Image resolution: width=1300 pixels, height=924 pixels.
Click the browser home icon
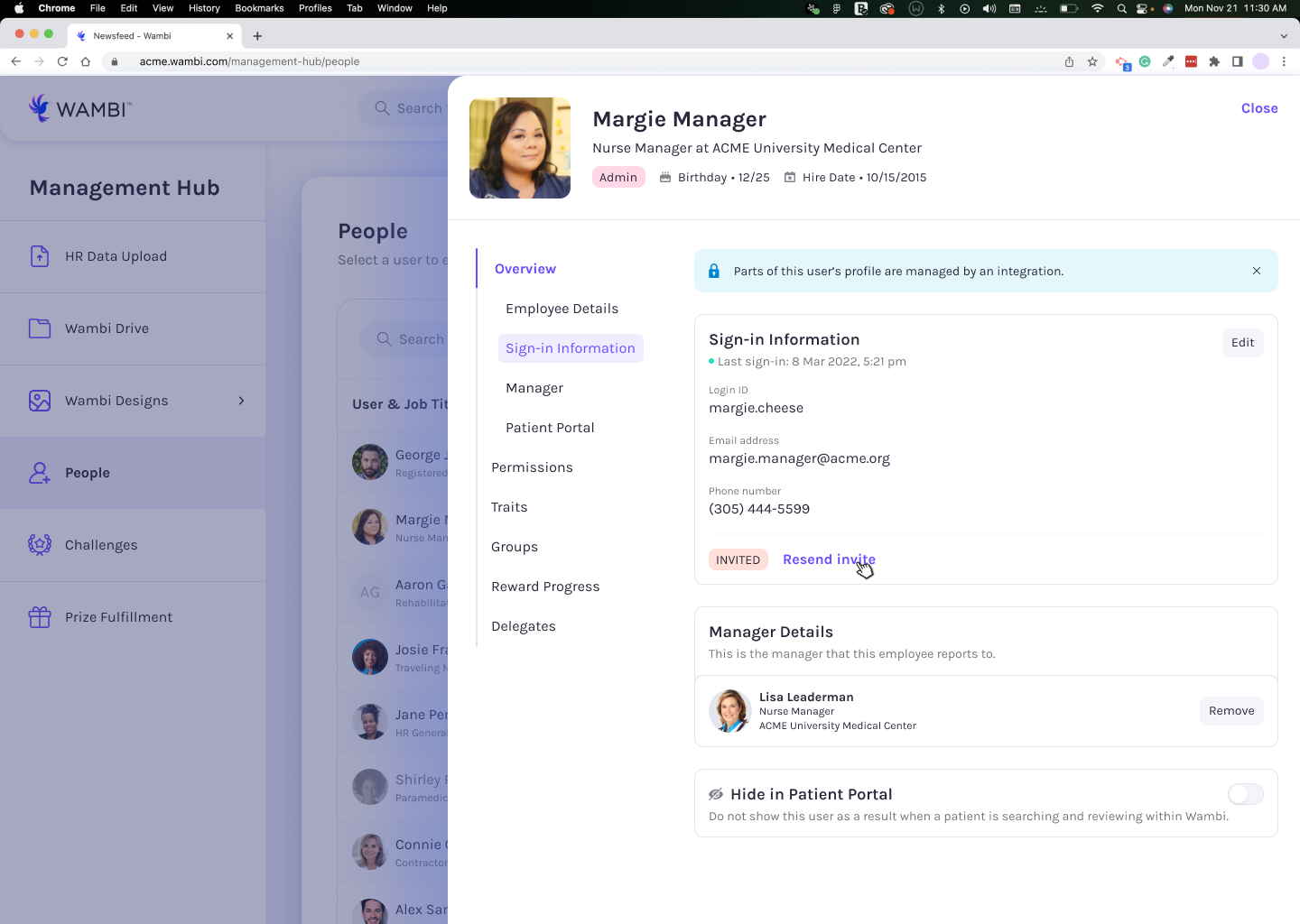(86, 61)
